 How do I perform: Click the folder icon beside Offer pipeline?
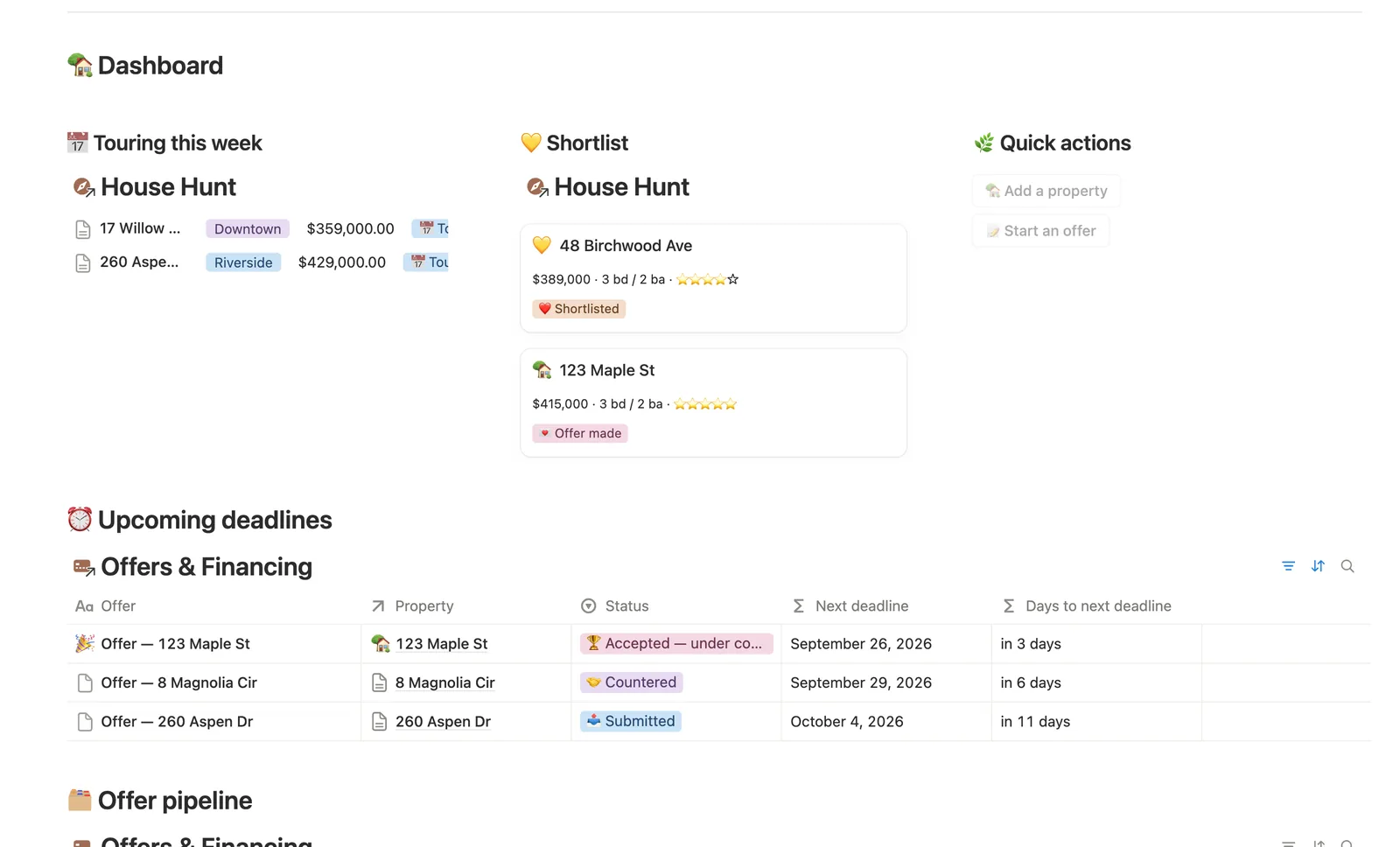80,800
